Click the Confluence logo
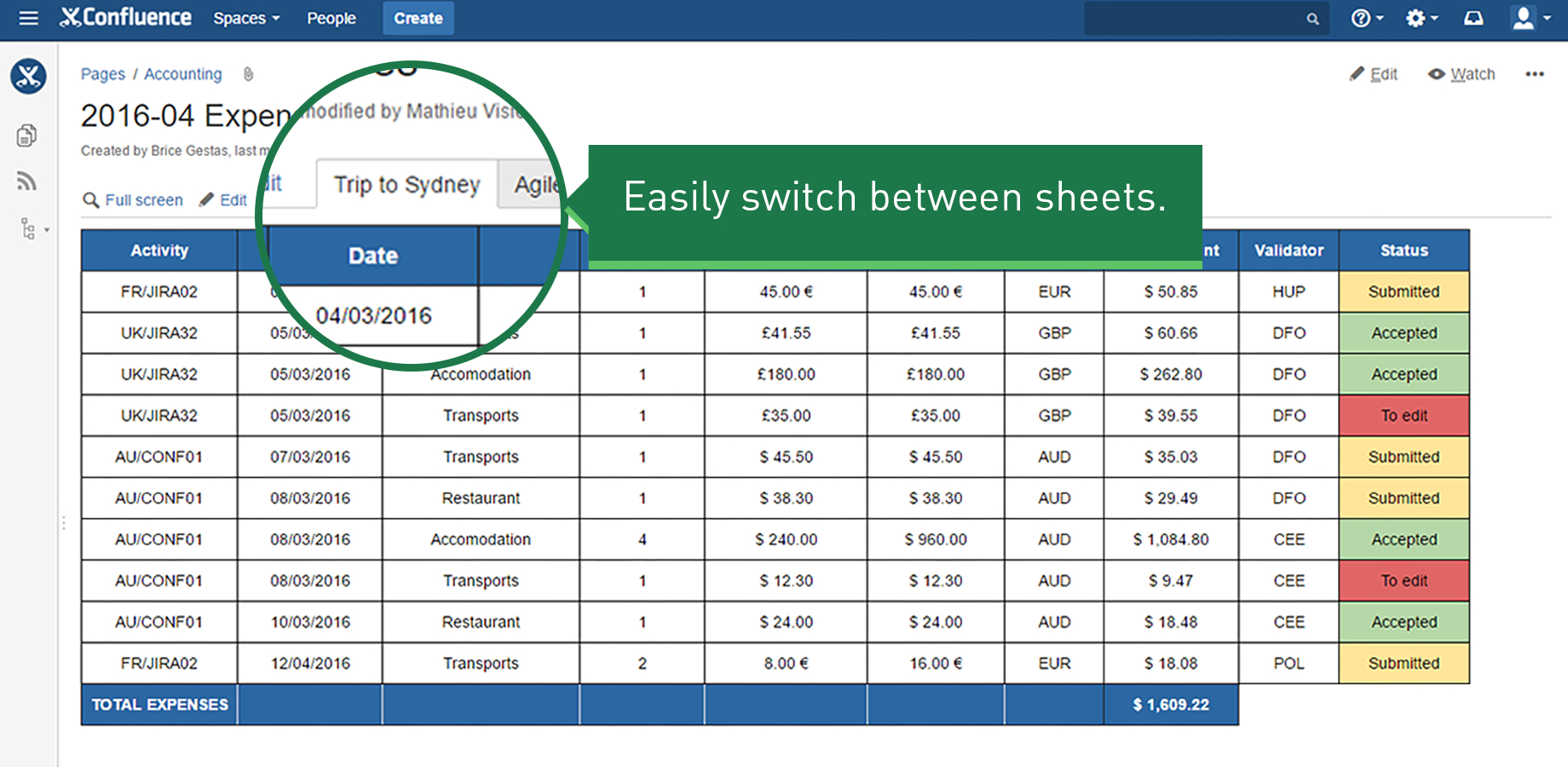The image size is (1568, 767). pyautogui.click(x=126, y=18)
